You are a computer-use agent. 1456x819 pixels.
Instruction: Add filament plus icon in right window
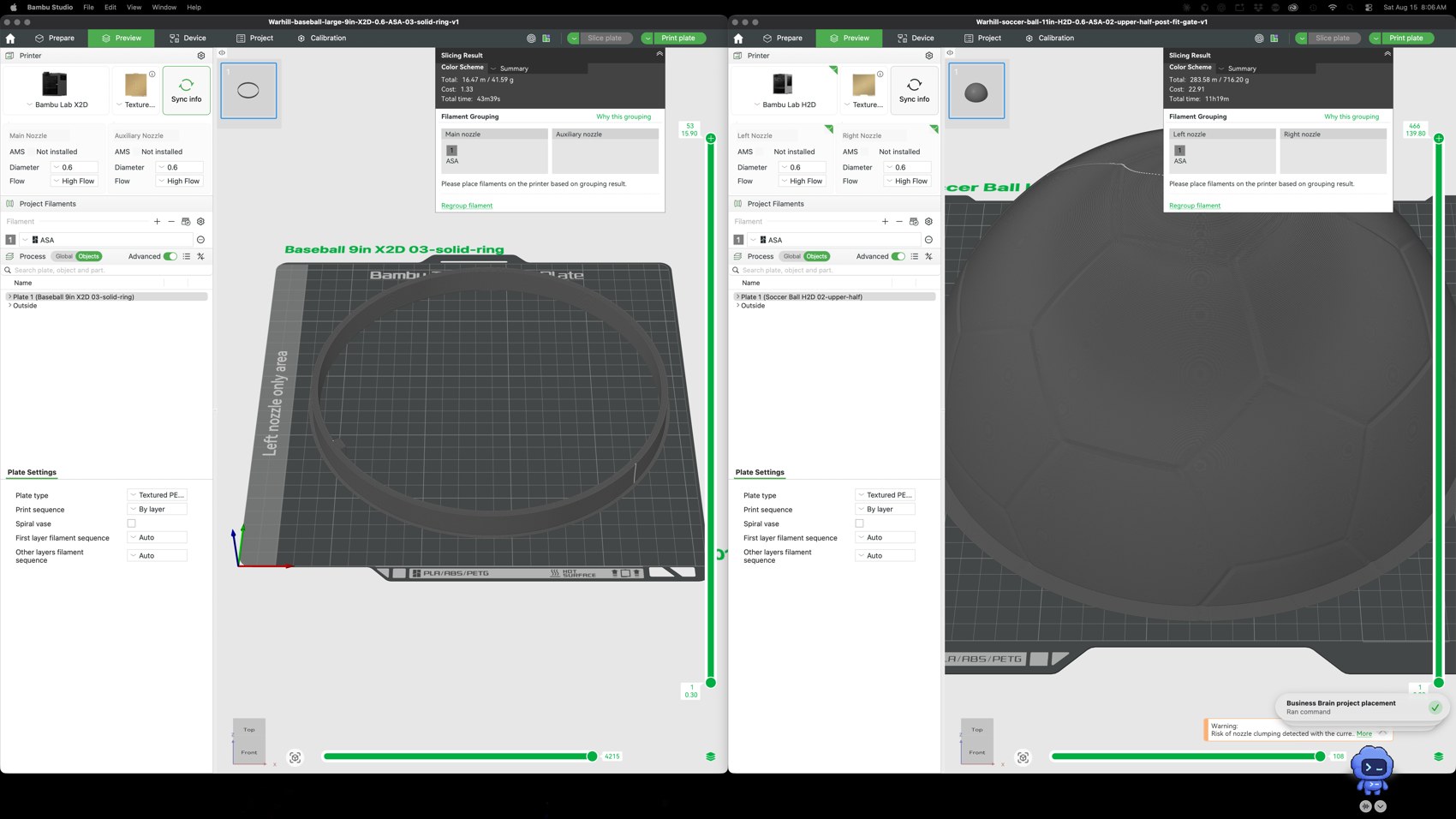point(885,222)
